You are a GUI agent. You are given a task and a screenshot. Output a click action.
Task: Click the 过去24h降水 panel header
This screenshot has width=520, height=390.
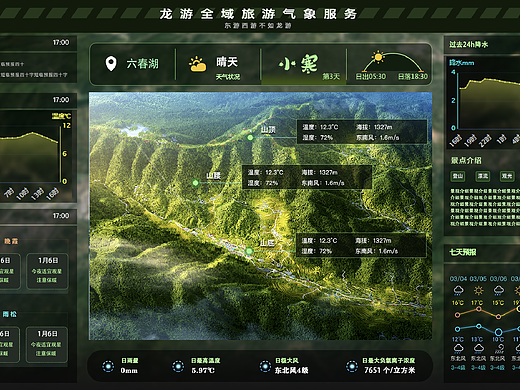(x=468, y=44)
